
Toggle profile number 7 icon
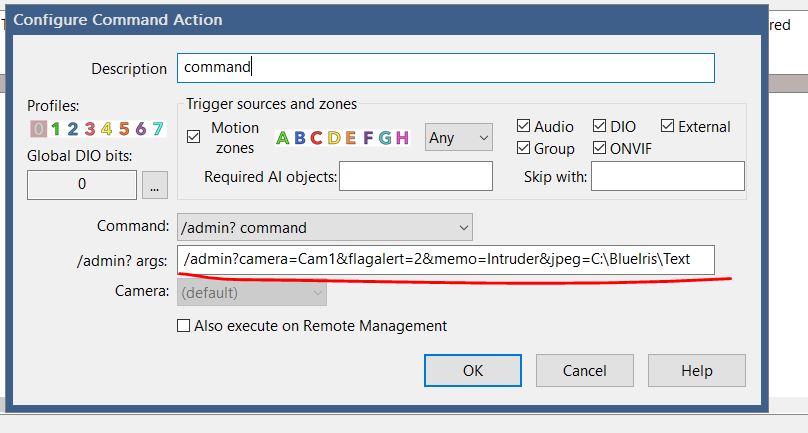pos(158,128)
